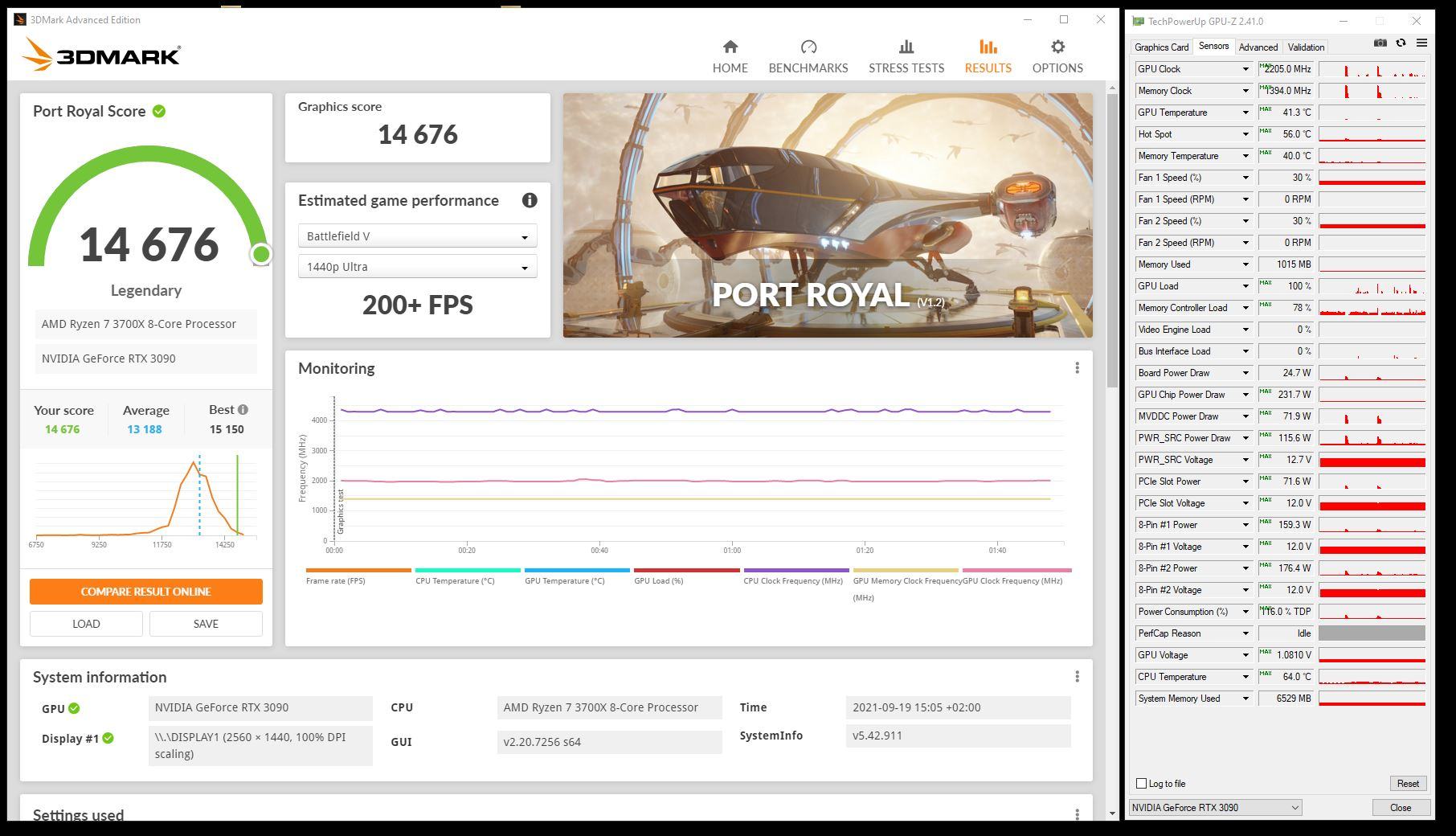Click the SystemInfo version v5.42.911

click(958, 736)
